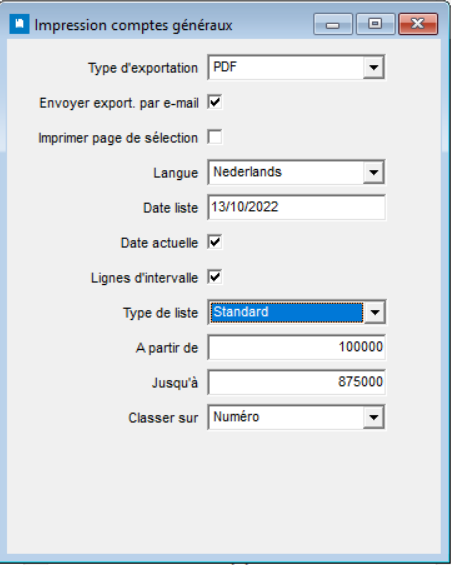451x565 pixels.
Task: Minimize the Impression comptes généraux window
Action: [333, 24]
